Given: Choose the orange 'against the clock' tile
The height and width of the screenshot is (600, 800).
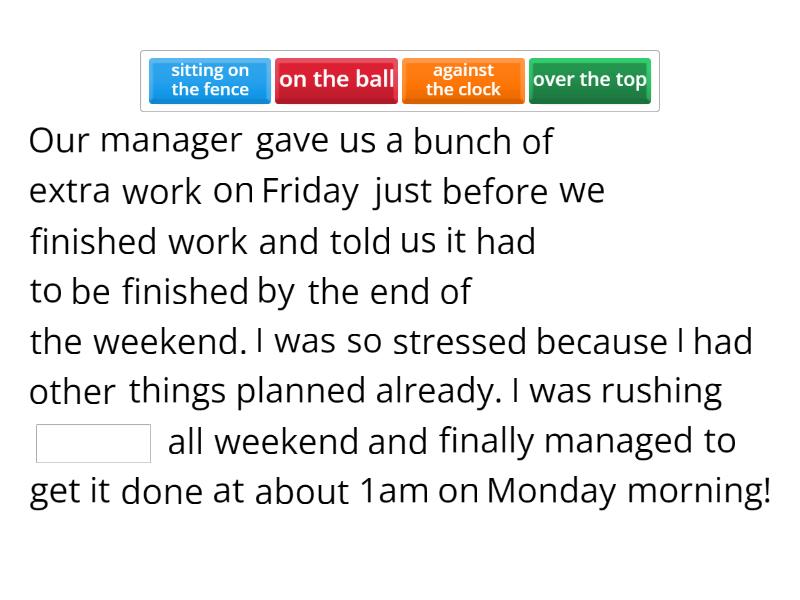Looking at the screenshot, I should click(463, 80).
